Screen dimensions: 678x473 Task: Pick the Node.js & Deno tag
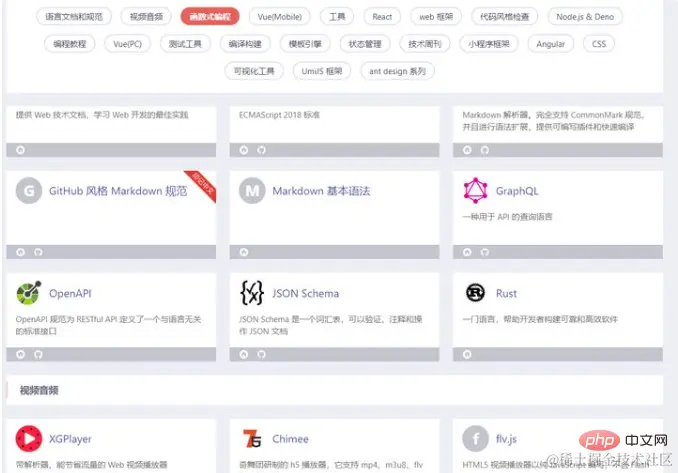coord(585,16)
